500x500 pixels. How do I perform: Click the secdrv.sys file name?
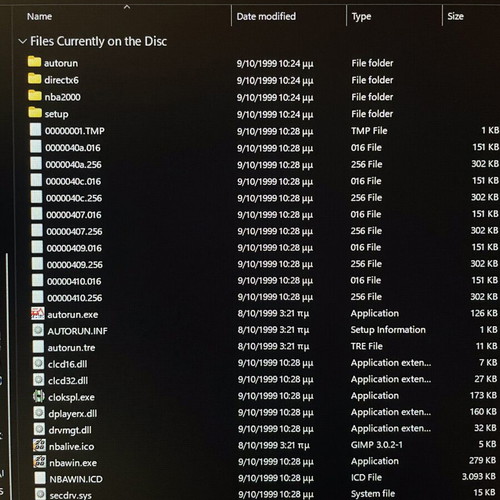(x=70, y=495)
